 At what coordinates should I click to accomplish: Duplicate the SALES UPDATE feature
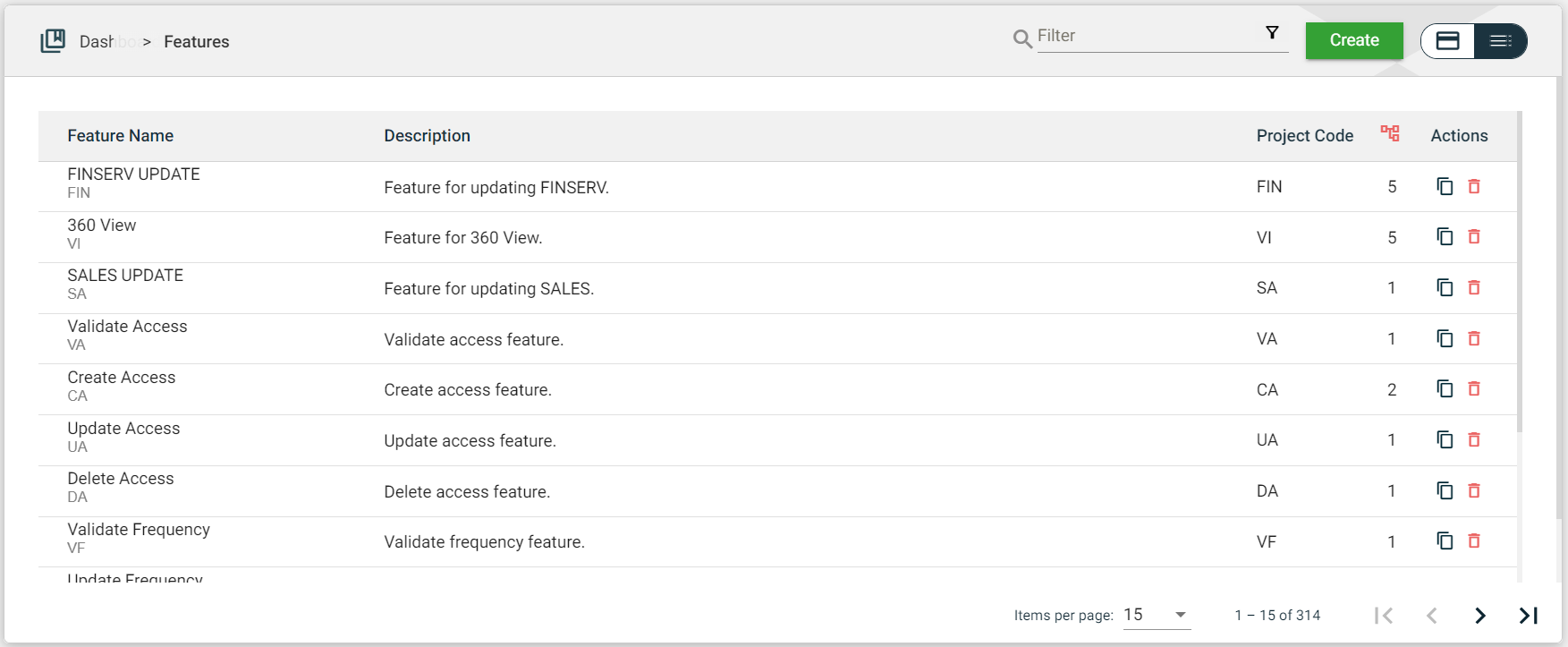coord(1445,288)
